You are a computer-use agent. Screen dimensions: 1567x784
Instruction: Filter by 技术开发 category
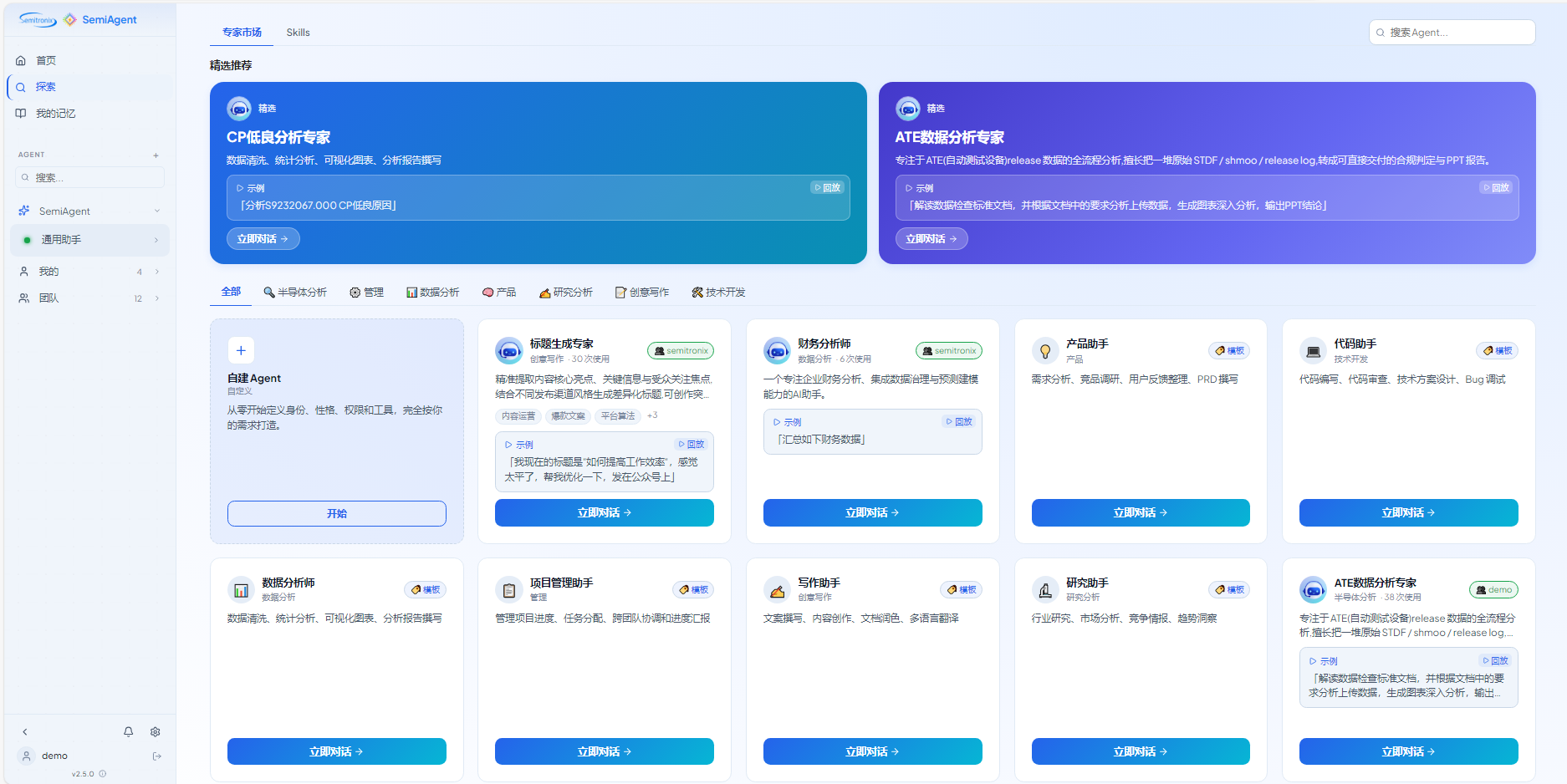[x=718, y=293]
